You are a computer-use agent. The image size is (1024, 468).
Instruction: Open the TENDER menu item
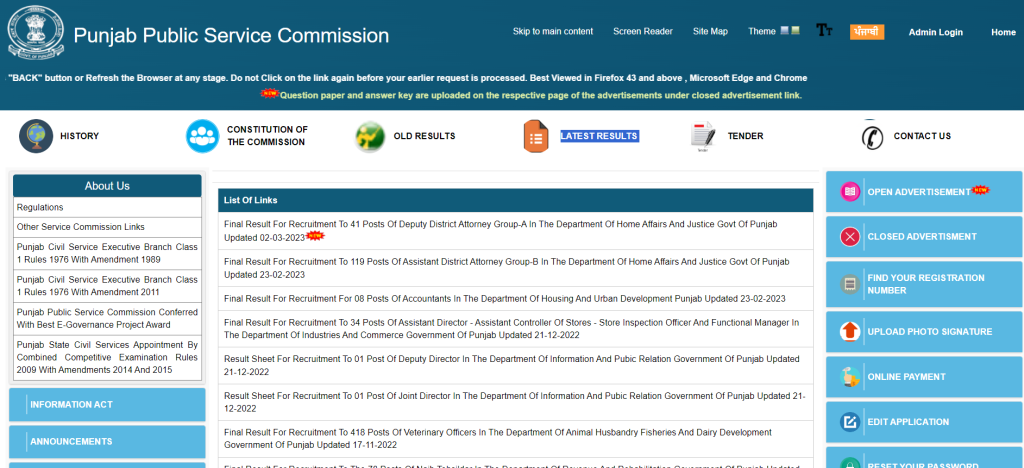click(745, 136)
